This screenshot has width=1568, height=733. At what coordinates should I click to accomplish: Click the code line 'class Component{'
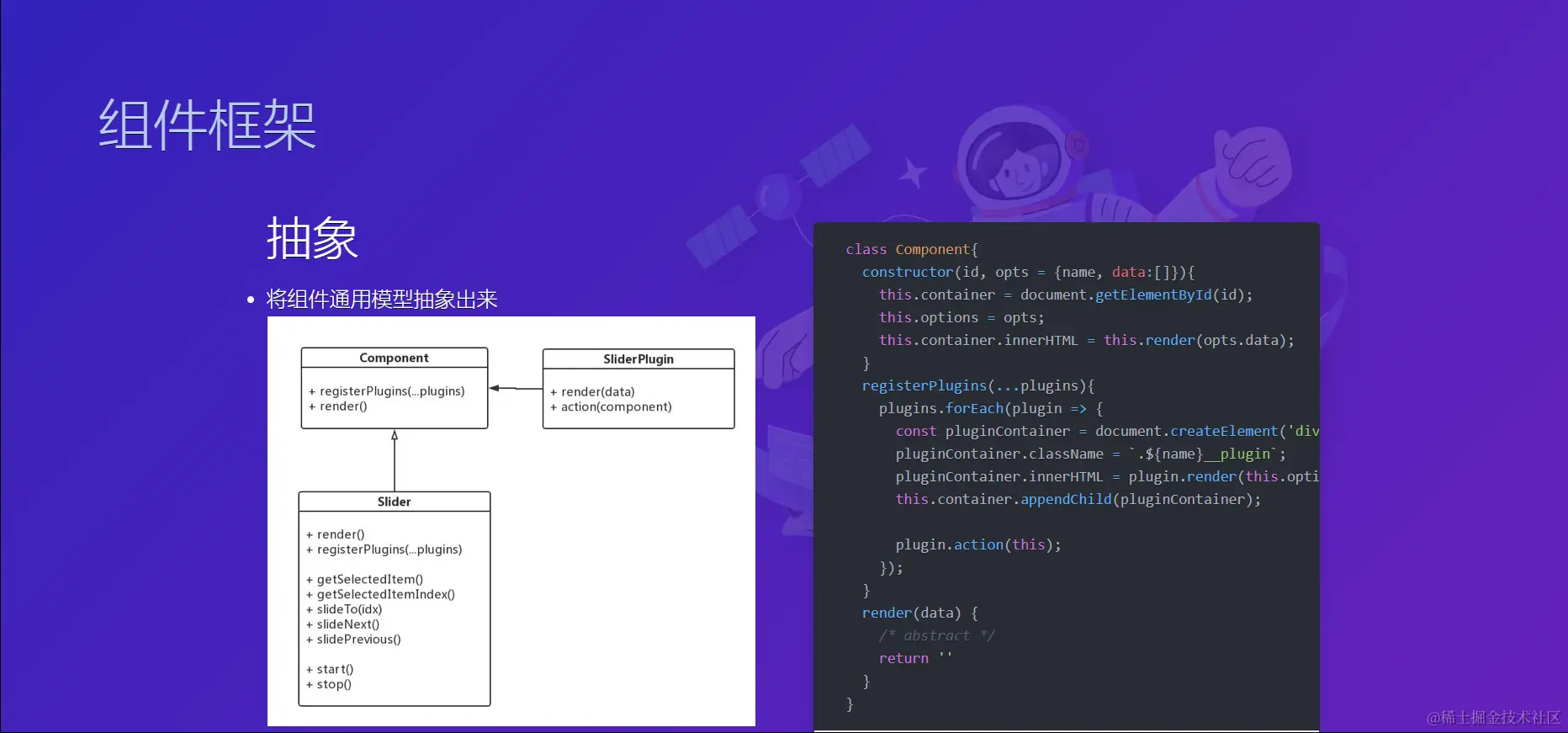pyautogui.click(x=912, y=249)
